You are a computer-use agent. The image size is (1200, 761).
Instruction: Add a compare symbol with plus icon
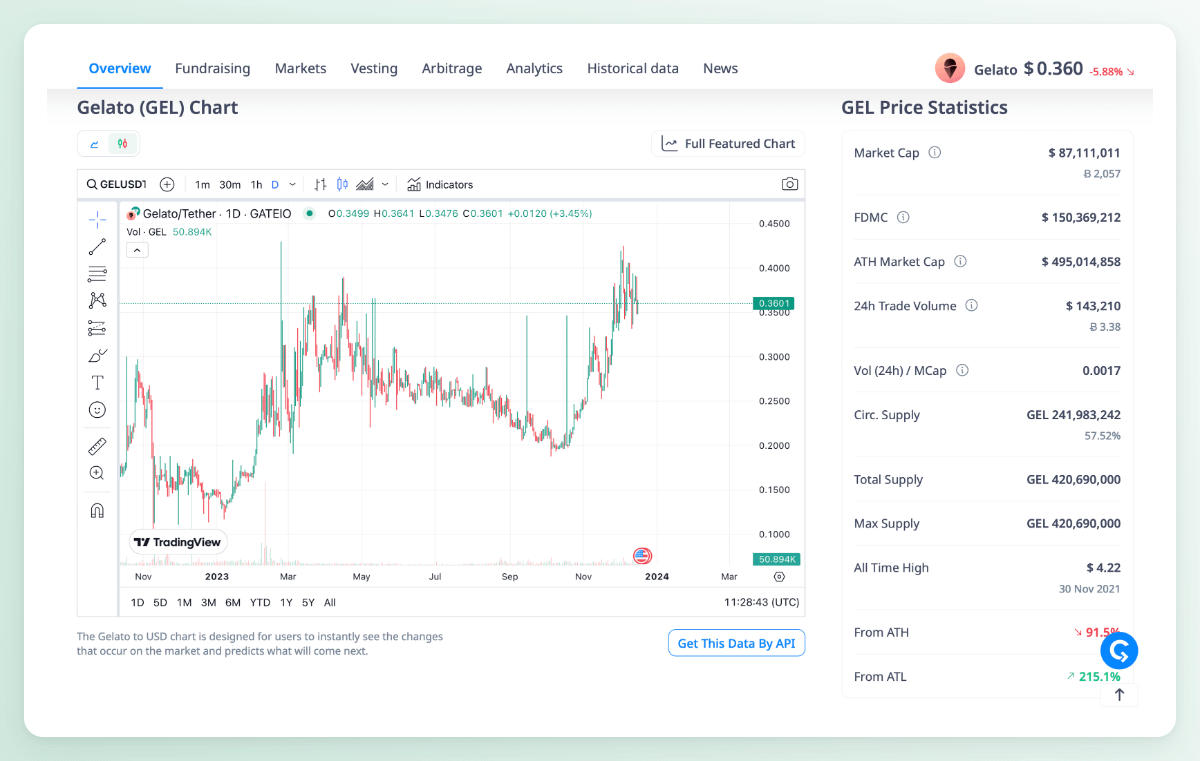(x=167, y=184)
